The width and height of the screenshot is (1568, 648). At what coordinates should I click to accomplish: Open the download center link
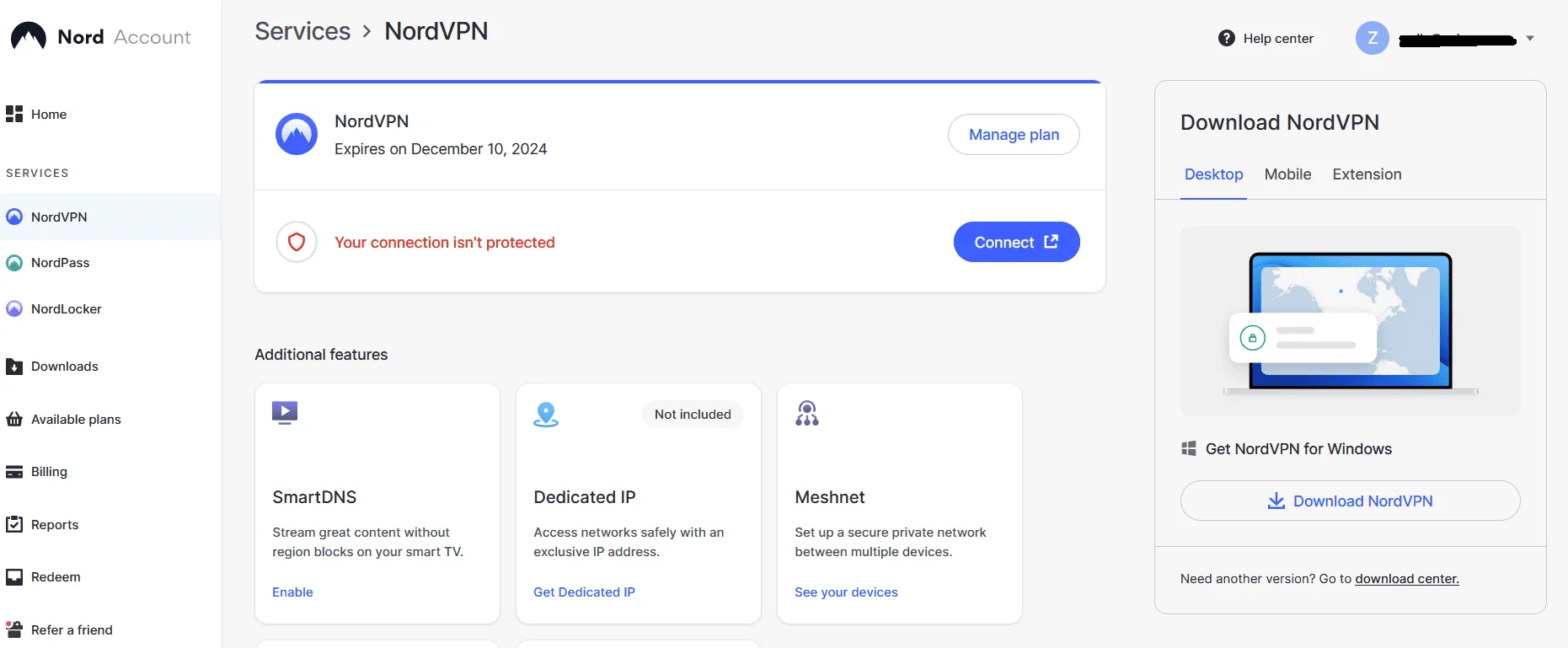tap(1406, 579)
